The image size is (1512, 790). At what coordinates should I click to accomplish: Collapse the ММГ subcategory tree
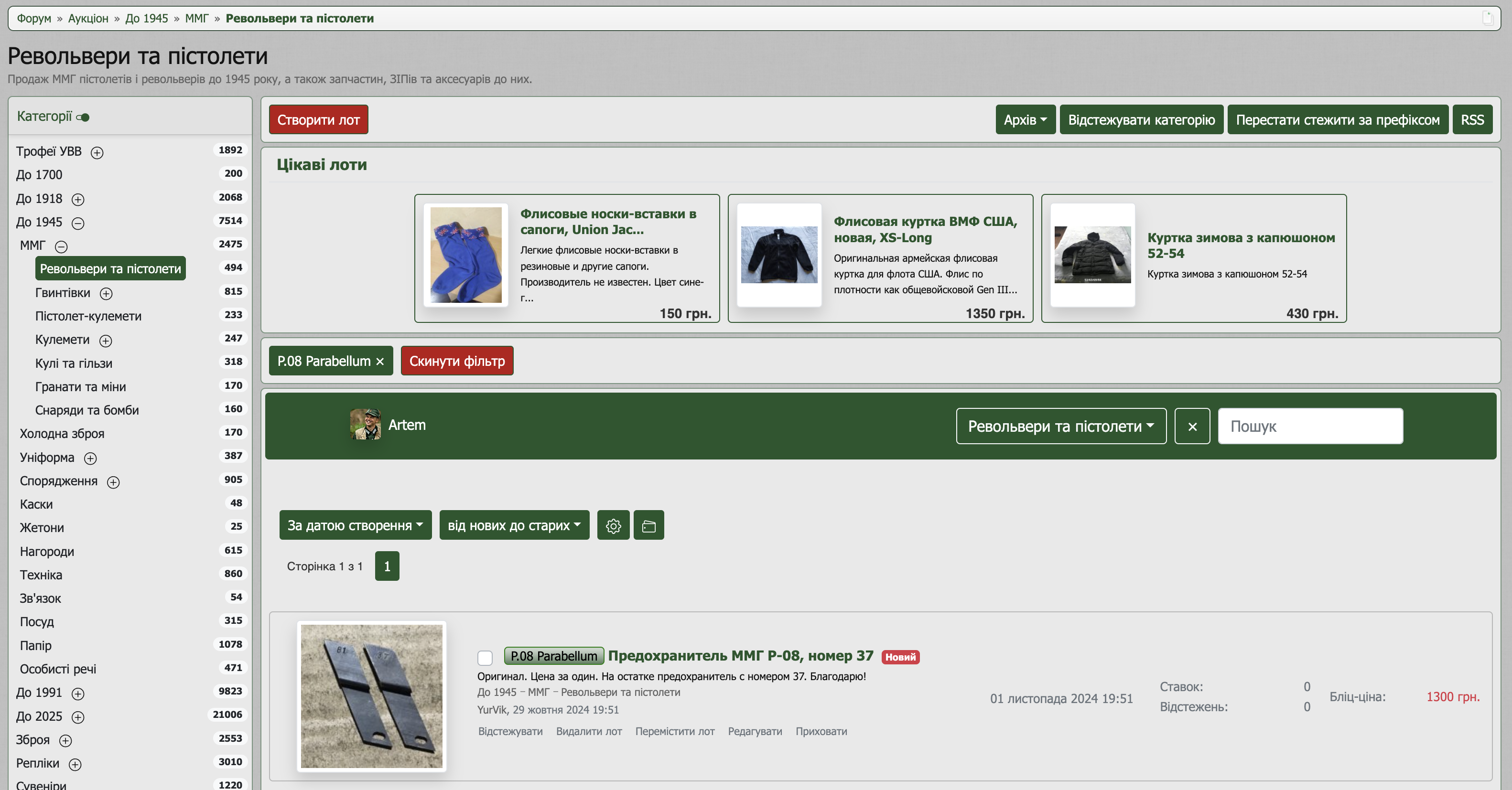pos(61,246)
